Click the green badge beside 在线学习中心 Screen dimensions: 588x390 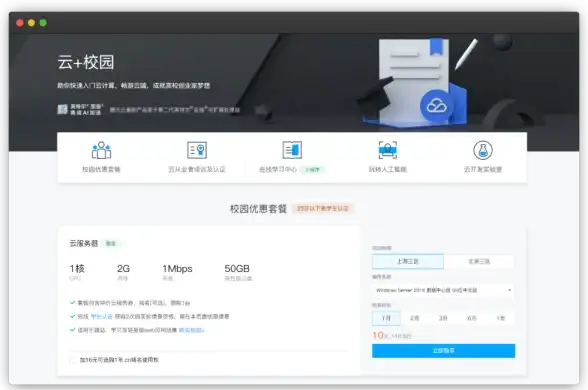point(313,170)
